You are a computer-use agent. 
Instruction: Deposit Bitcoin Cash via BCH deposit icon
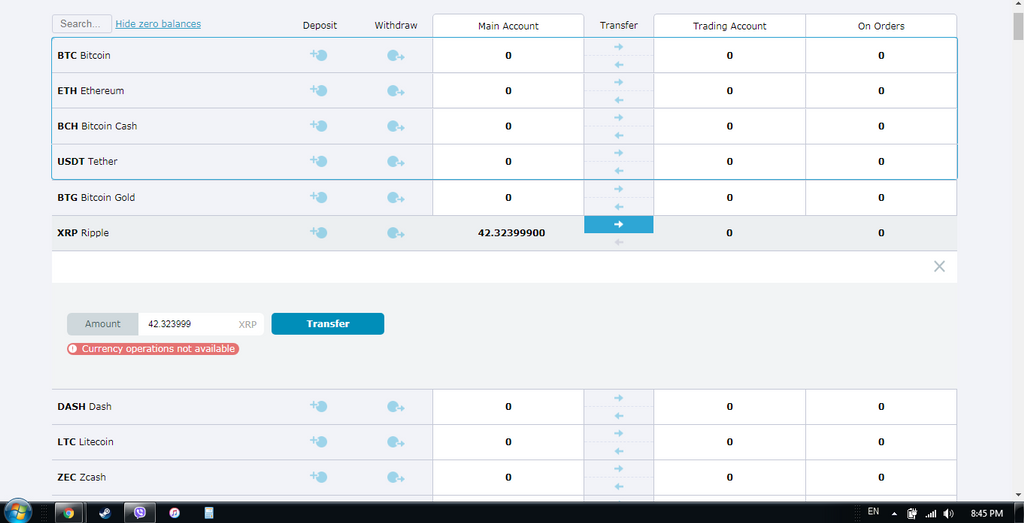(318, 126)
